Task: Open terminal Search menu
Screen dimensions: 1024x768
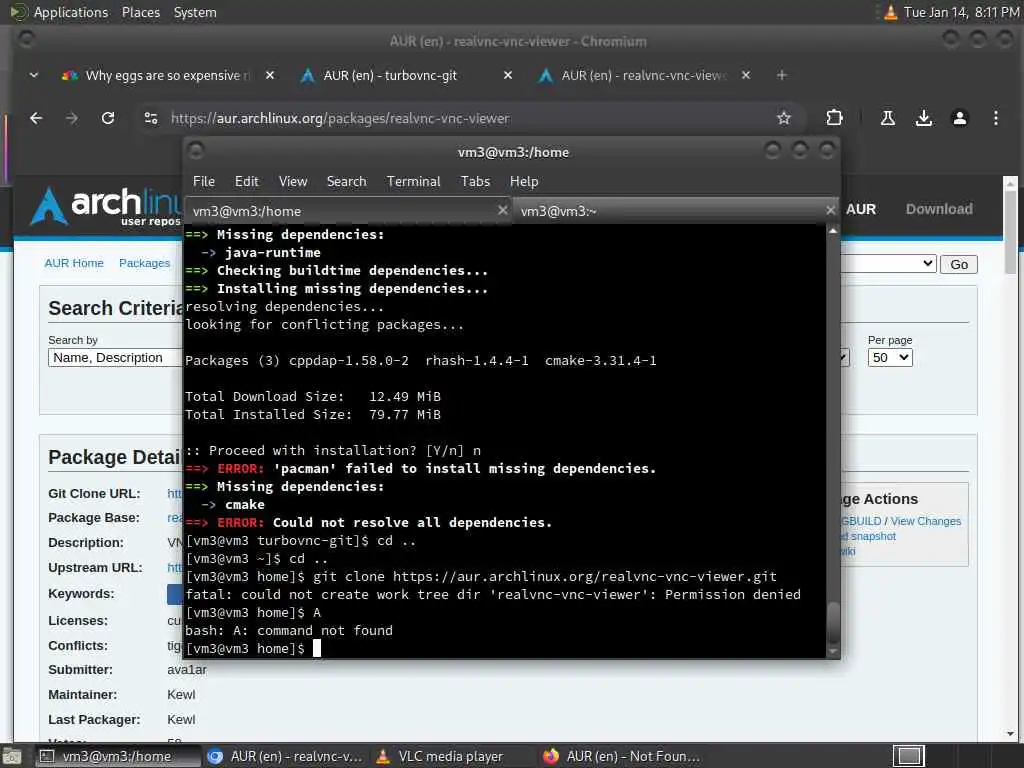Action: 347,182
